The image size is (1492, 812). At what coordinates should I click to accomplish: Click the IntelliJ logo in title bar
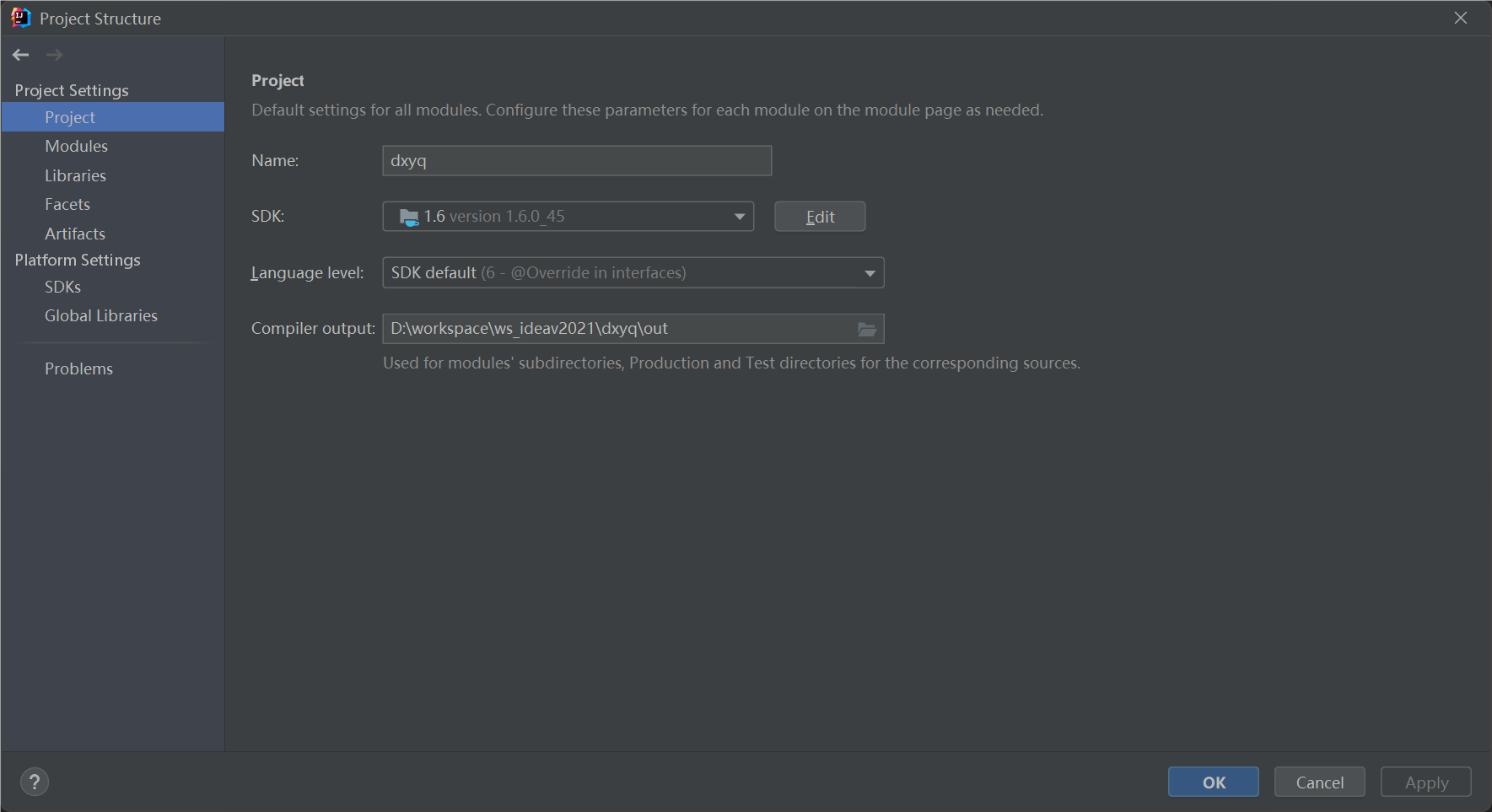click(x=20, y=18)
